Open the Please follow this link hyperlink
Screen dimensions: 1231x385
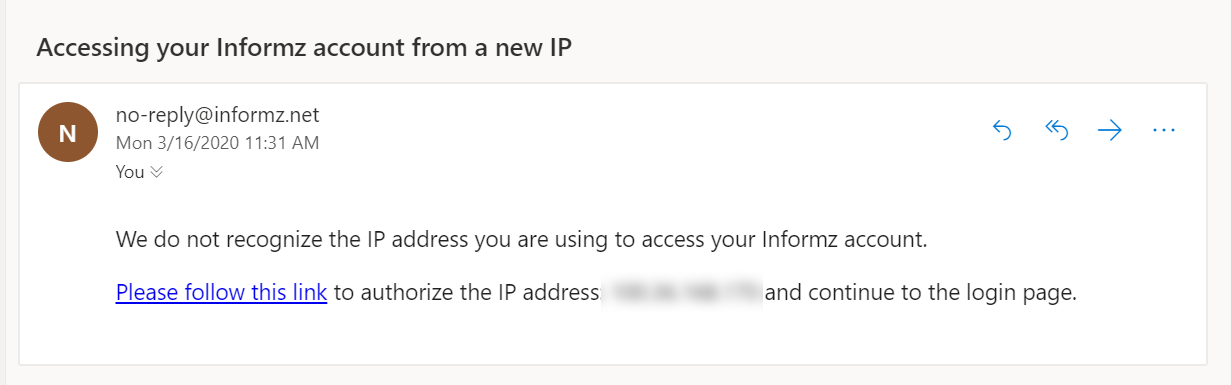coord(222,293)
